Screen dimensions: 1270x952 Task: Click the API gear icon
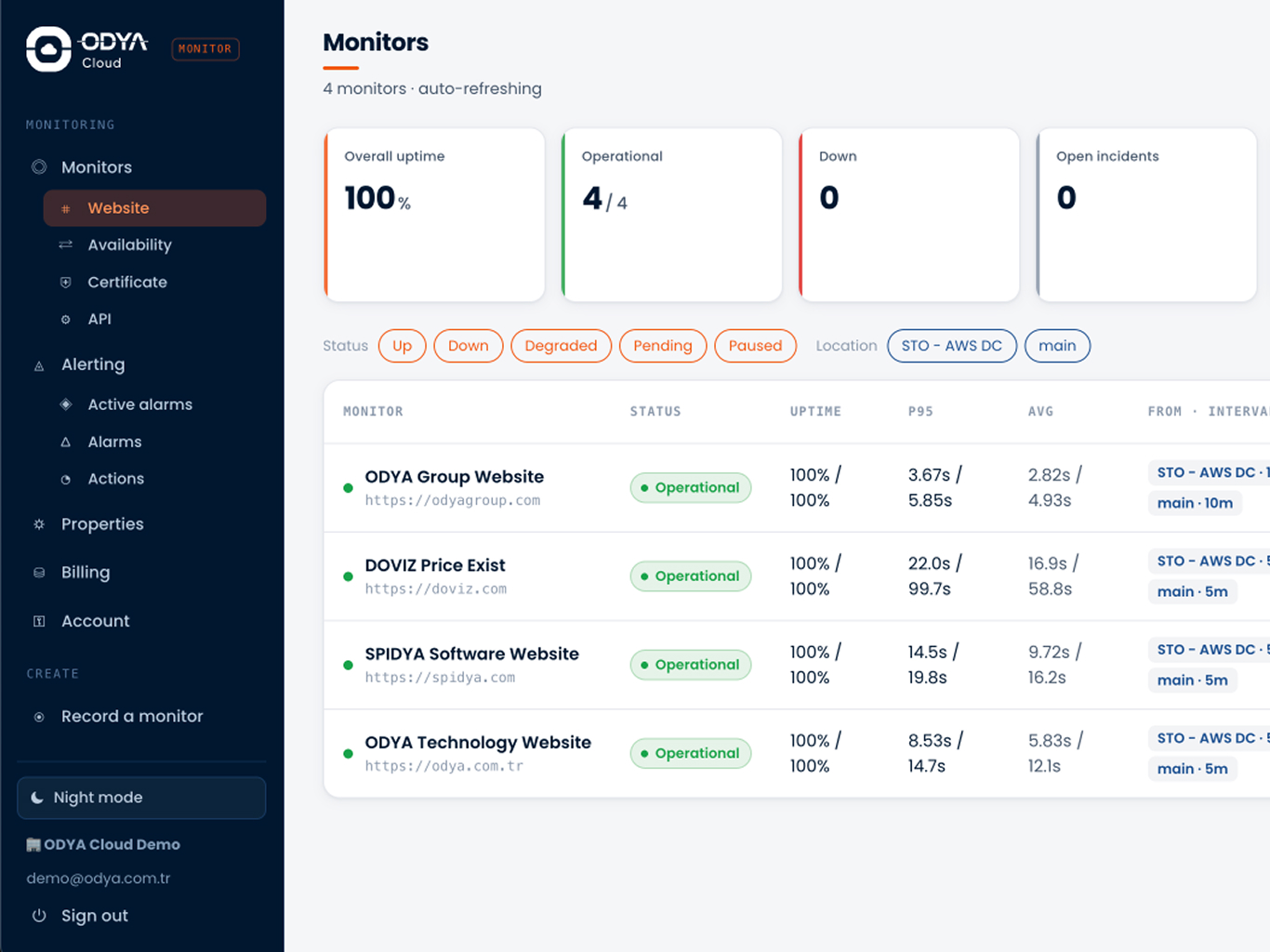[65, 319]
